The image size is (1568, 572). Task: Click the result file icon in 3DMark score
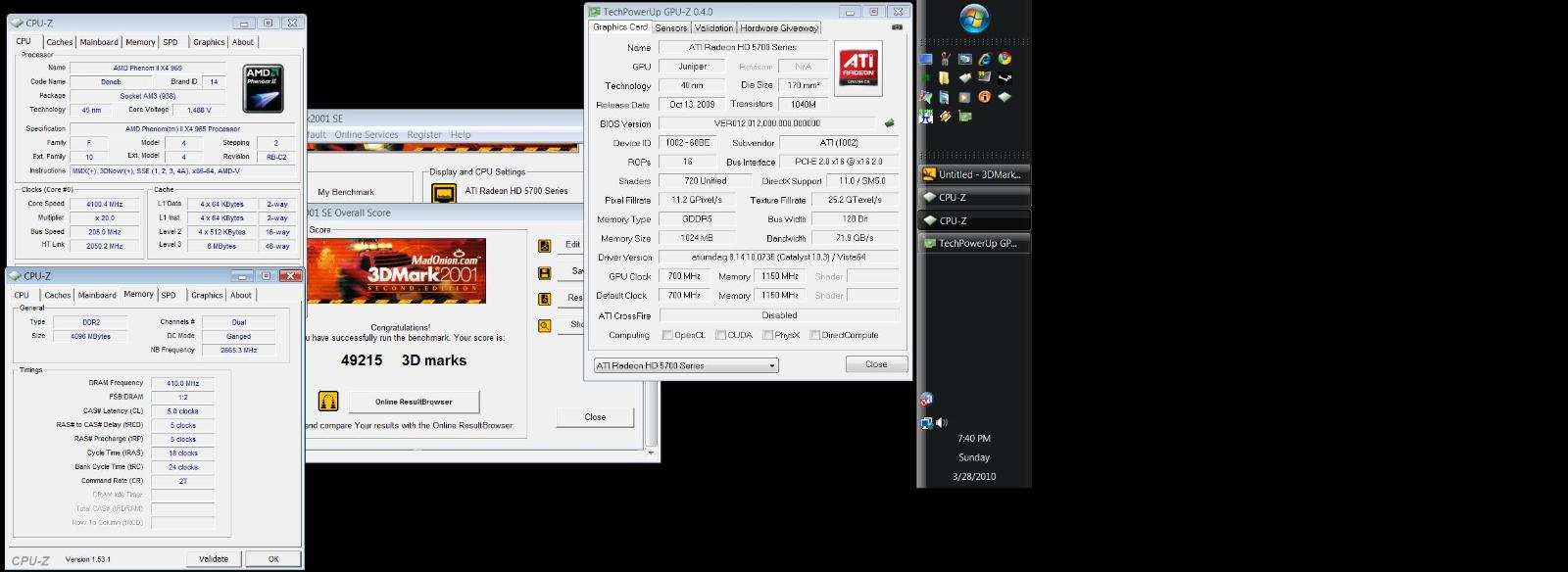coord(544,299)
